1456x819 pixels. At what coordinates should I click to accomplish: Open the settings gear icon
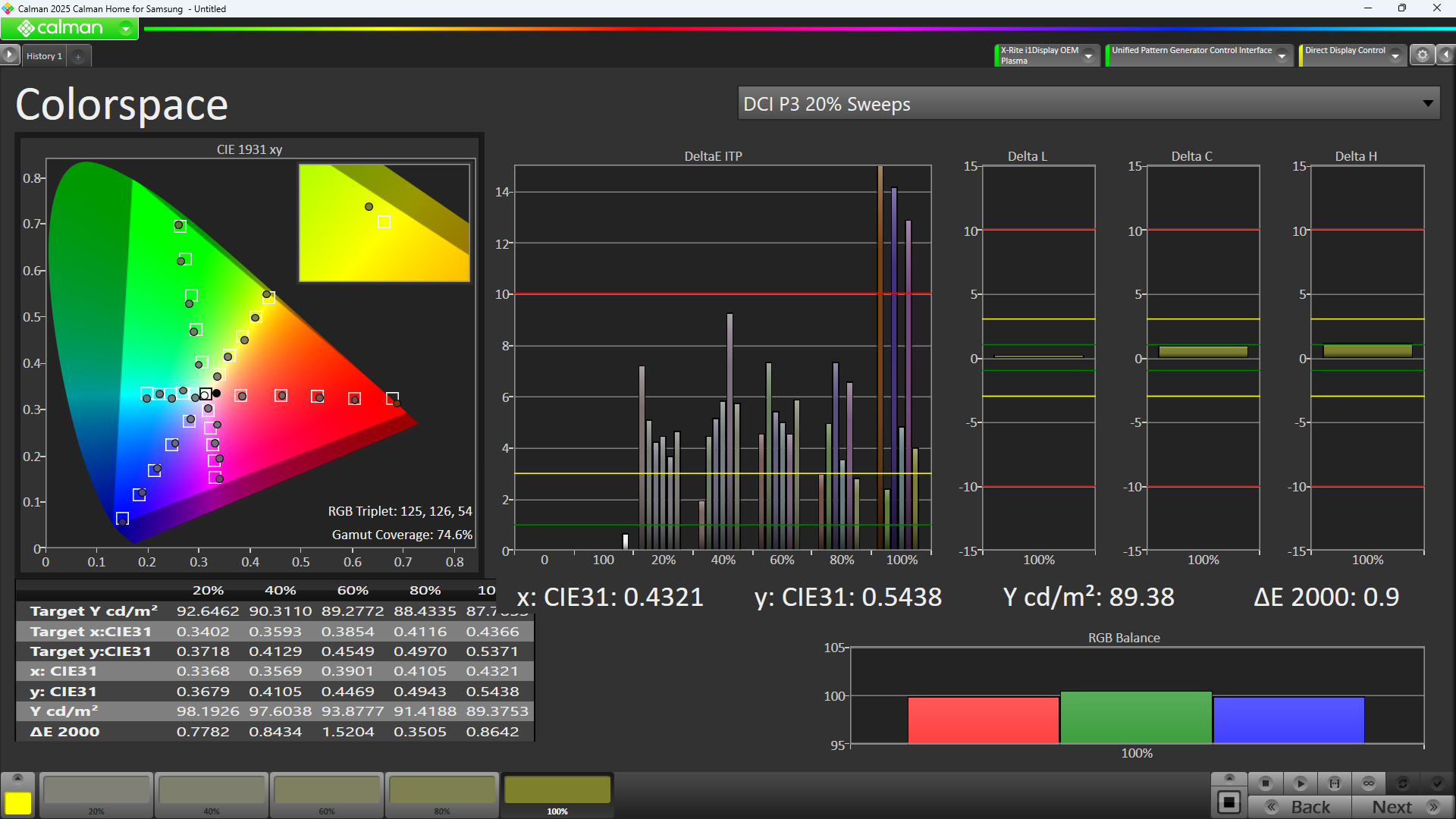pos(1423,55)
